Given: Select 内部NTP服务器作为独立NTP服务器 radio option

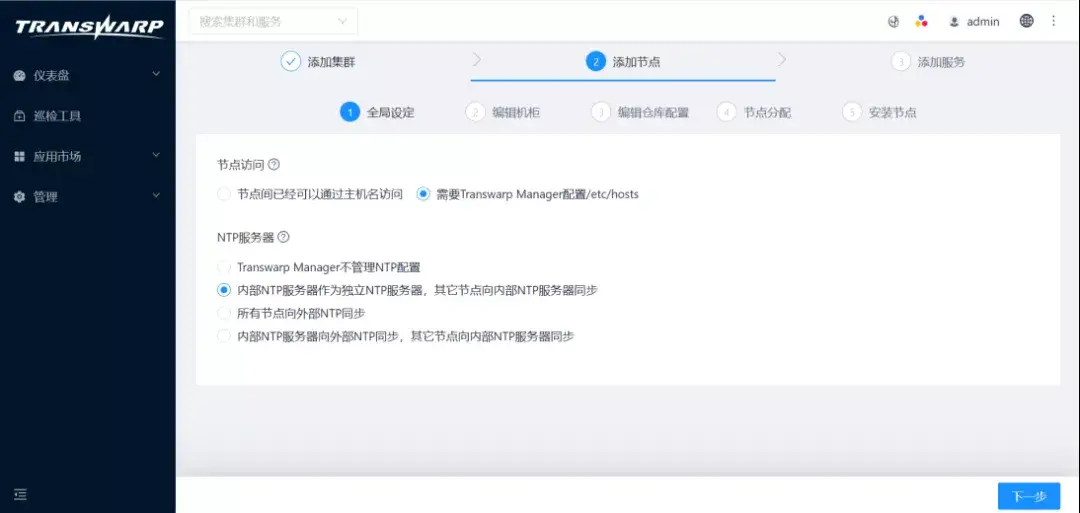Looking at the screenshot, I should pyautogui.click(x=223, y=290).
